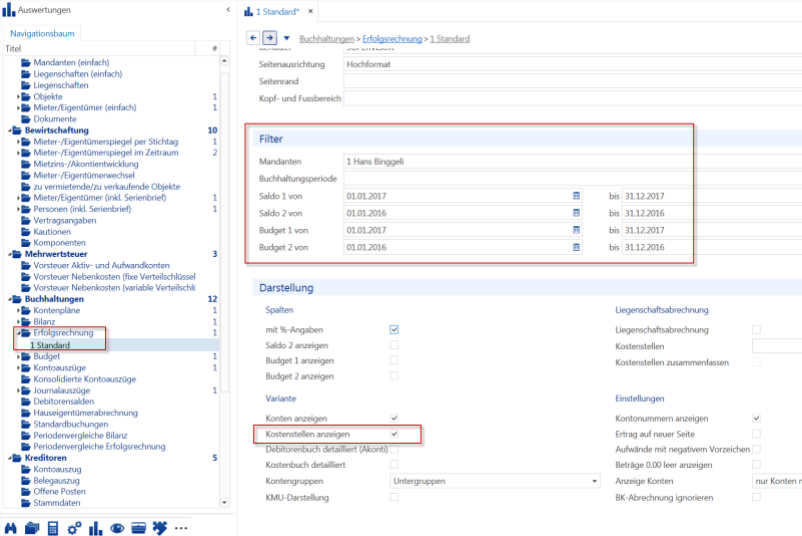Toggle Kostenstellen anzeigen checkbox
802x536 pixels.
[x=394, y=434]
